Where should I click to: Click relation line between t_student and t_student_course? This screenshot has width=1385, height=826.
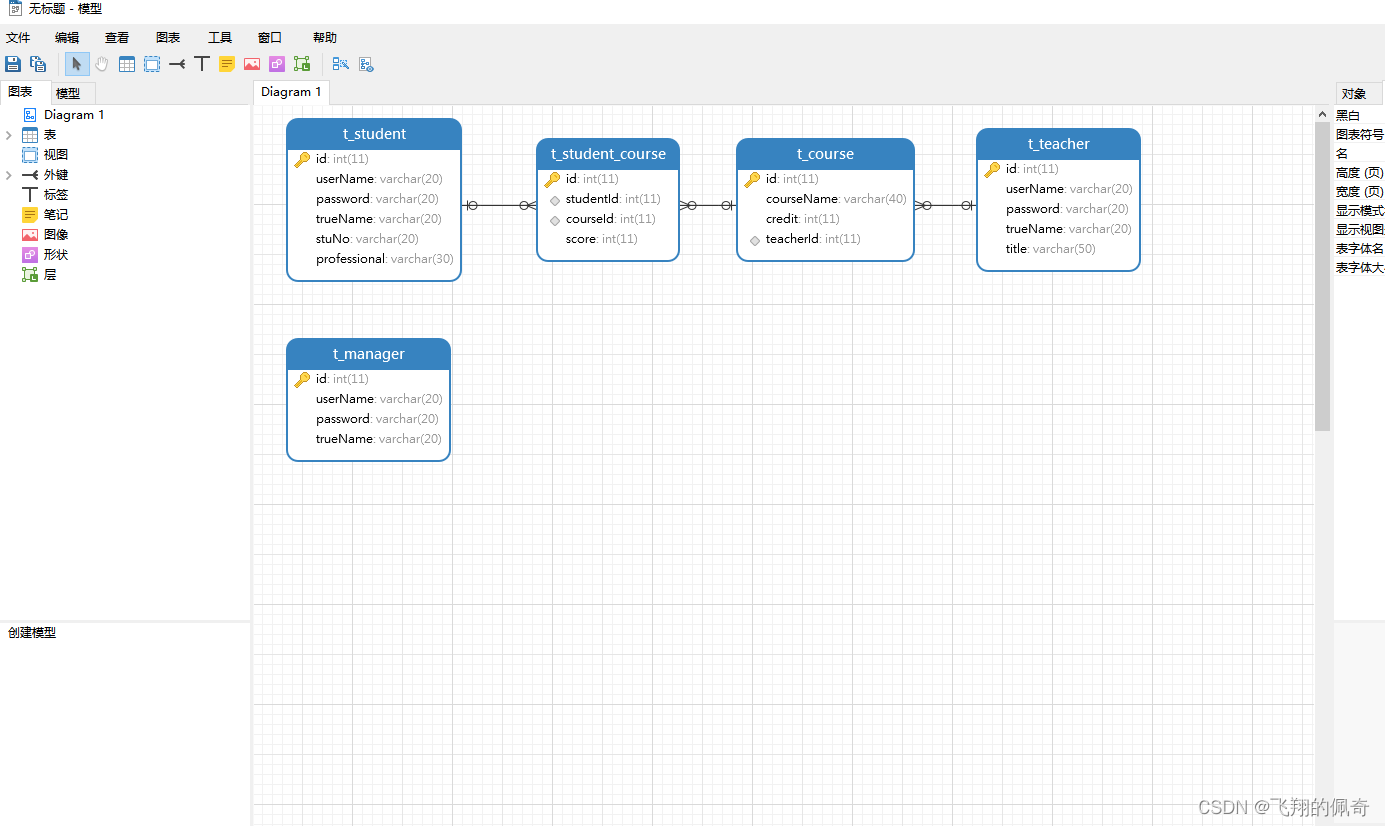[x=499, y=205]
